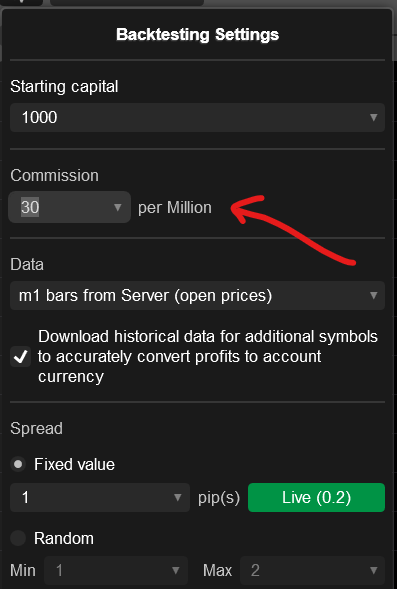The height and width of the screenshot is (589, 397).
Task: Select the Random spread radio button
Action: click(x=18, y=538)
